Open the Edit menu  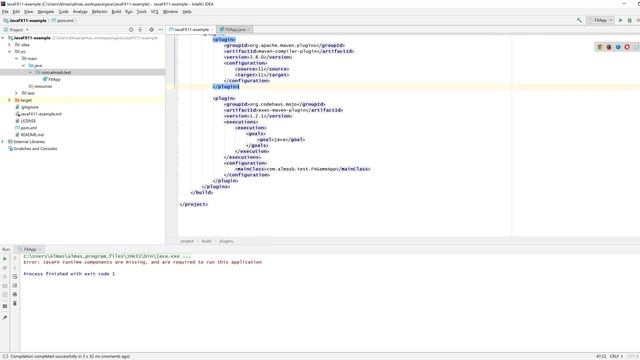coord(16,12)
